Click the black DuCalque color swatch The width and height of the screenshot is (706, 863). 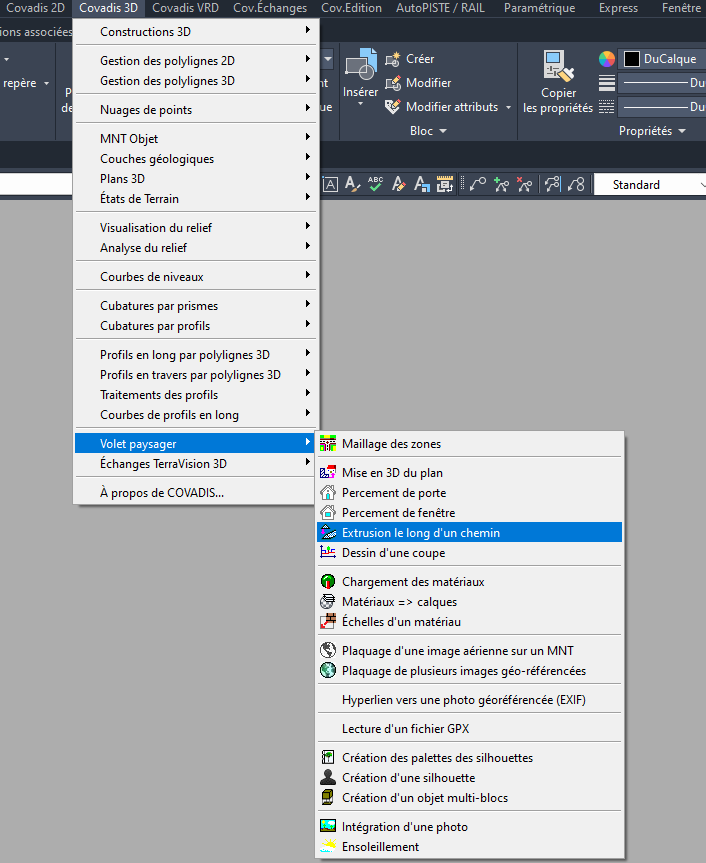click(632, 59)
